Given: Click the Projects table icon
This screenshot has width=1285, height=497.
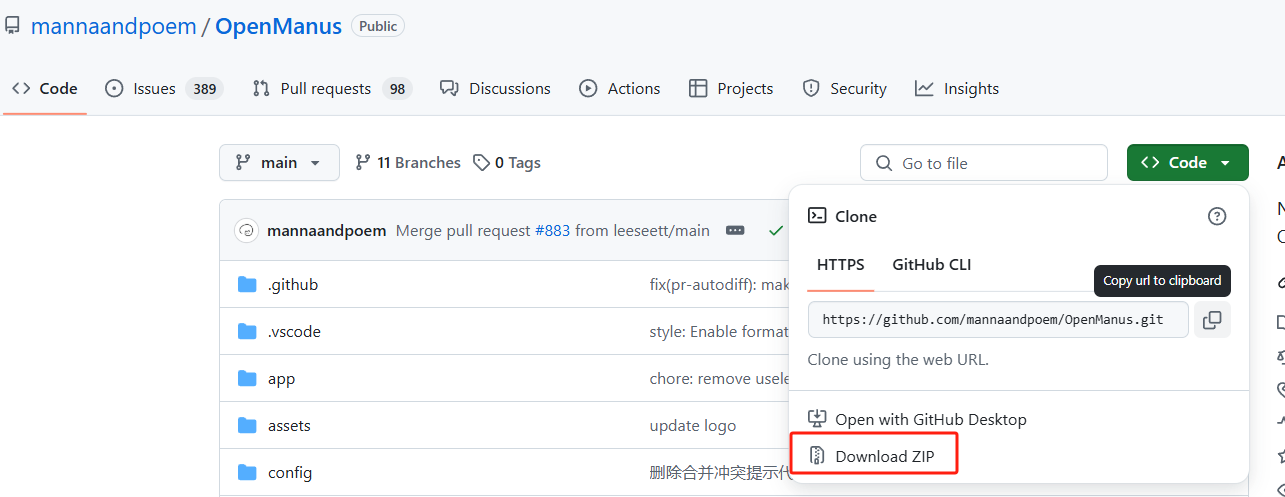Looking at the screenshot, I should pos(698,88).
